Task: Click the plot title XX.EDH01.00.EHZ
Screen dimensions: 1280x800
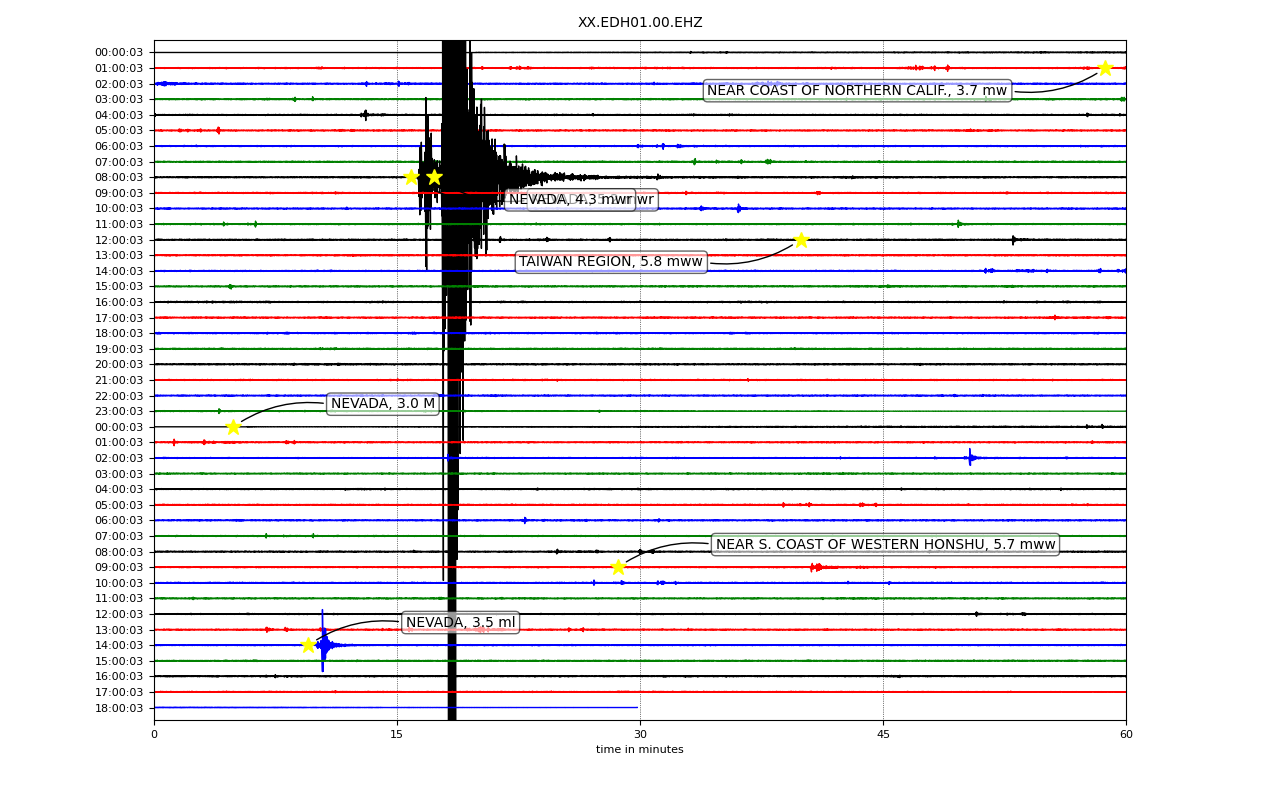Action: [640, 22]
